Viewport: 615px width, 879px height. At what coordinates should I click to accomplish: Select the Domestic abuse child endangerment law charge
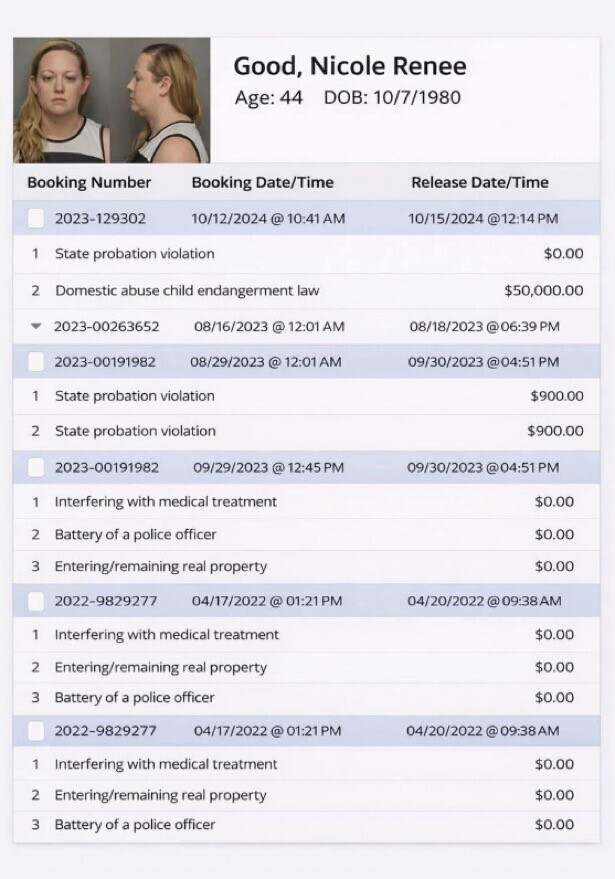coord(187,291)
